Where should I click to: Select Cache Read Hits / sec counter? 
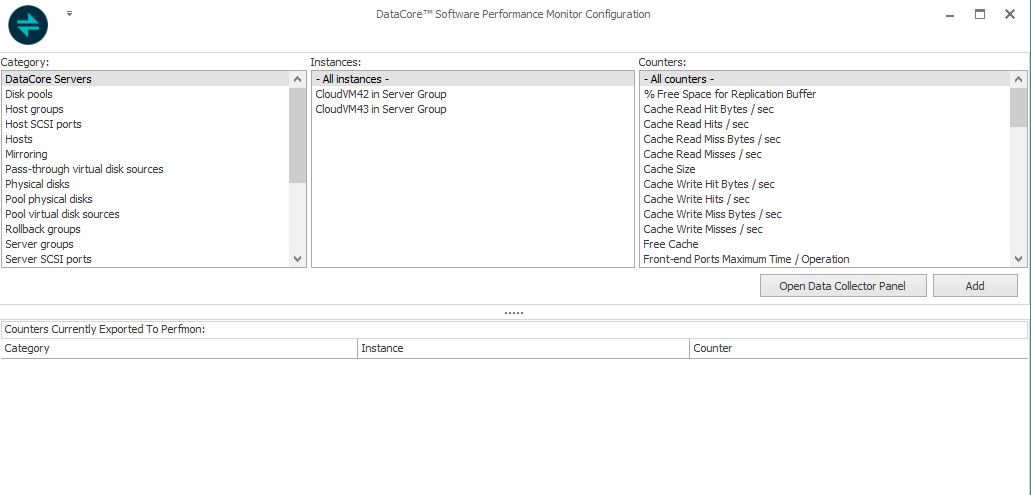(x=696, y=124)
